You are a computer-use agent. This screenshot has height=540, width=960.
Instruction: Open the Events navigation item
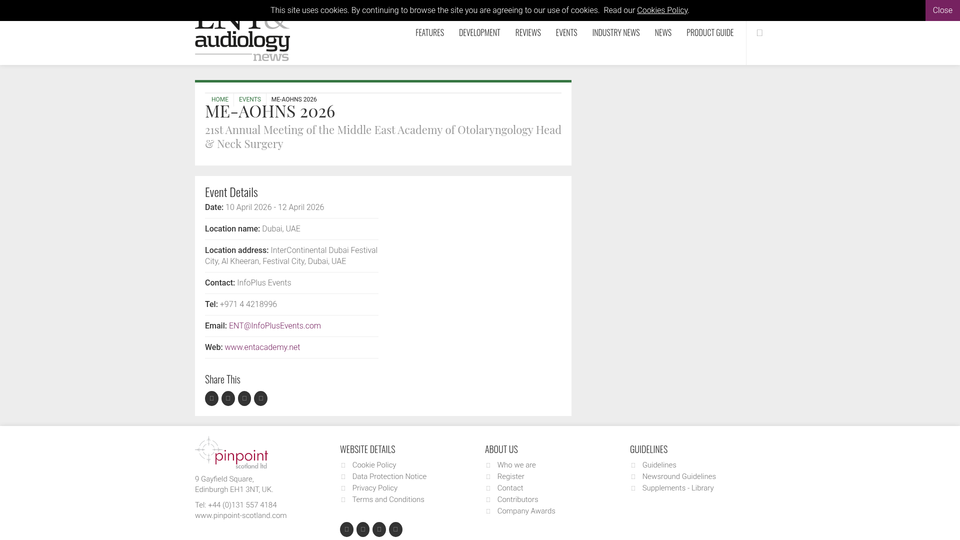pos(566,33)
